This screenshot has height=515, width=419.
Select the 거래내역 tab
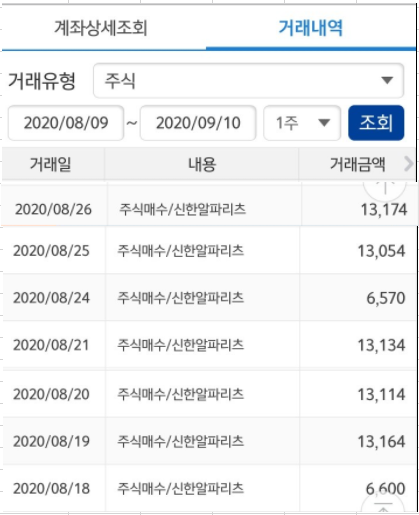click(311, 28)
